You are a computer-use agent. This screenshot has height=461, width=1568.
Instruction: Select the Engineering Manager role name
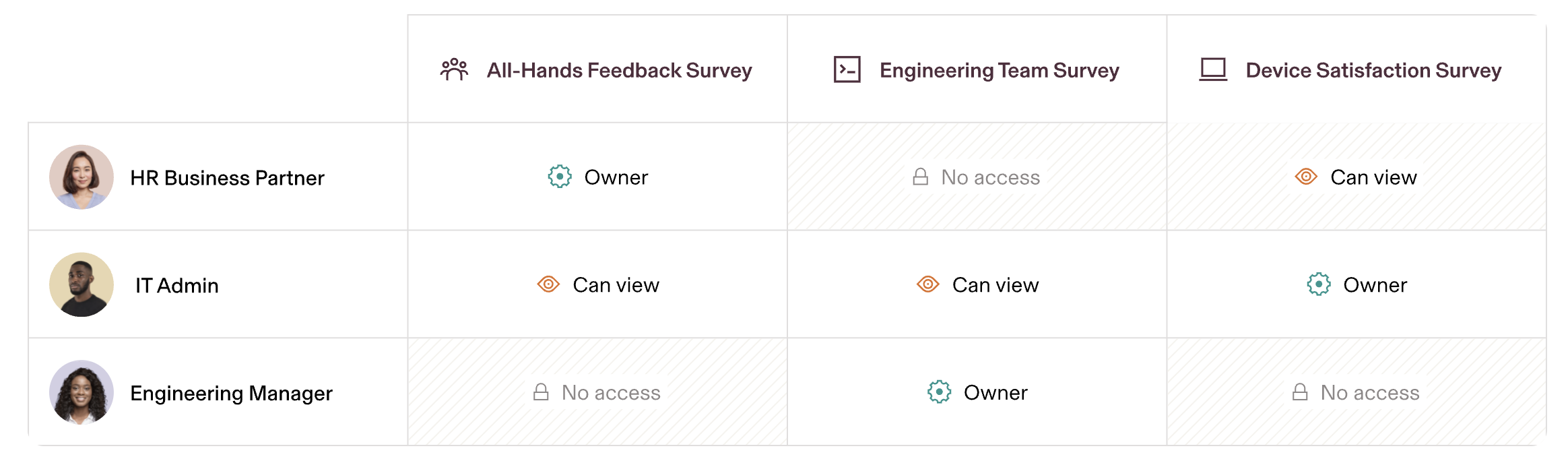coord(231,393)
